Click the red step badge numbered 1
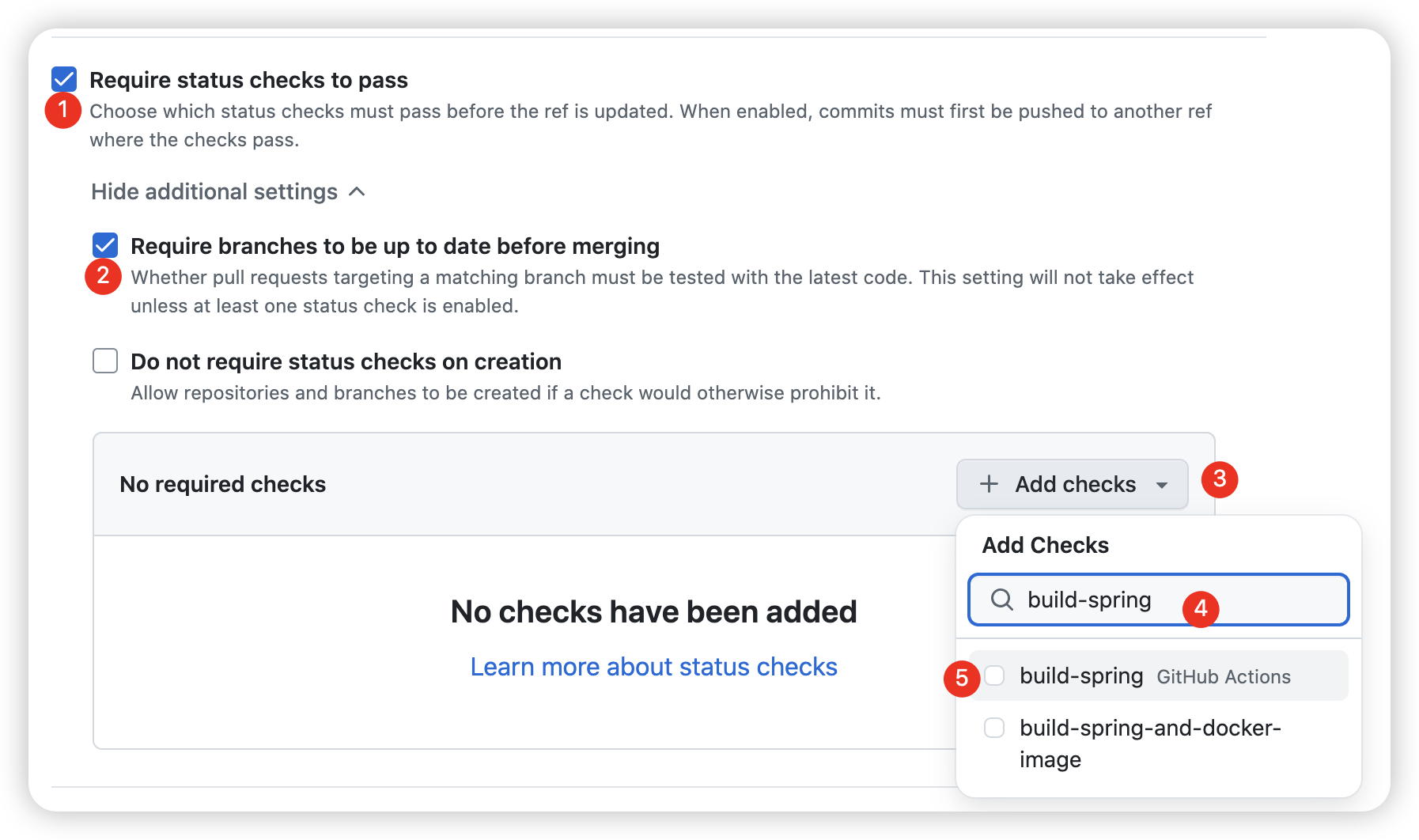 (x=63, y=110)
